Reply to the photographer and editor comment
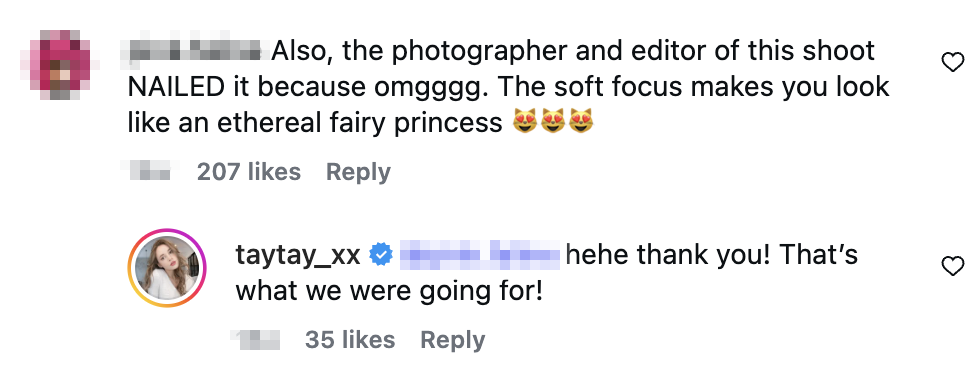Screen dimensions: 980x376 tap(358, 172)
